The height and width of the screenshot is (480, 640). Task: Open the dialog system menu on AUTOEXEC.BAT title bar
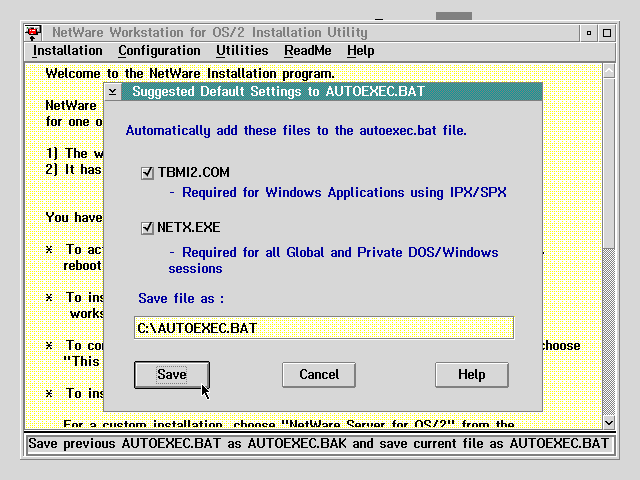113,92
